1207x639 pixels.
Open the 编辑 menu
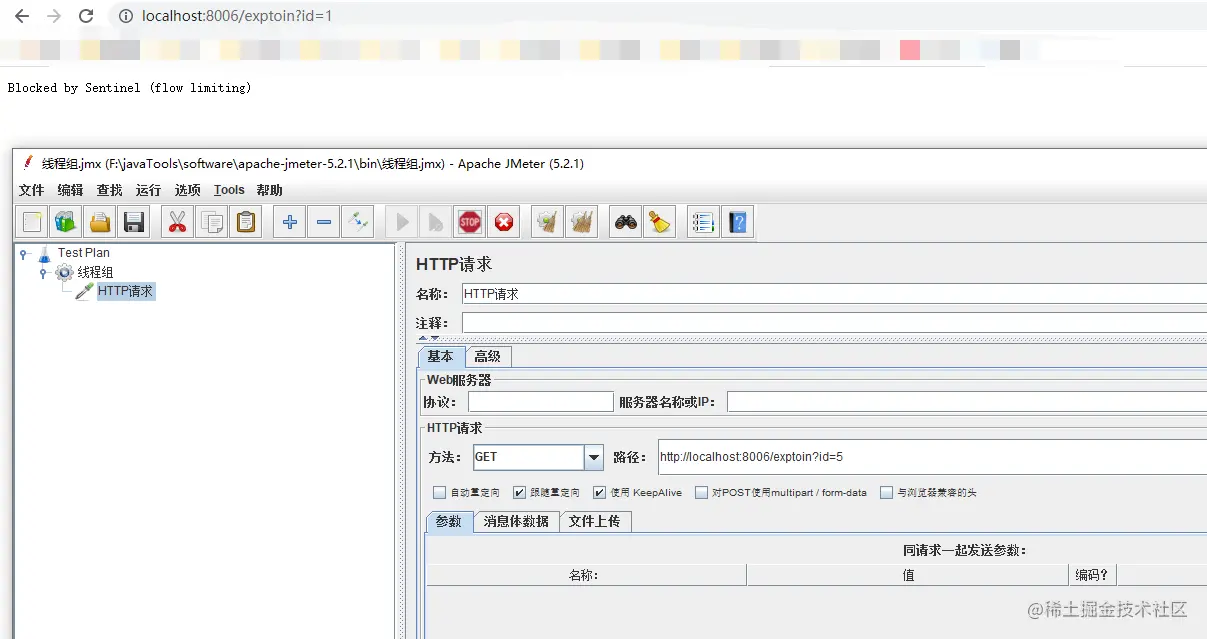[70, 190]
